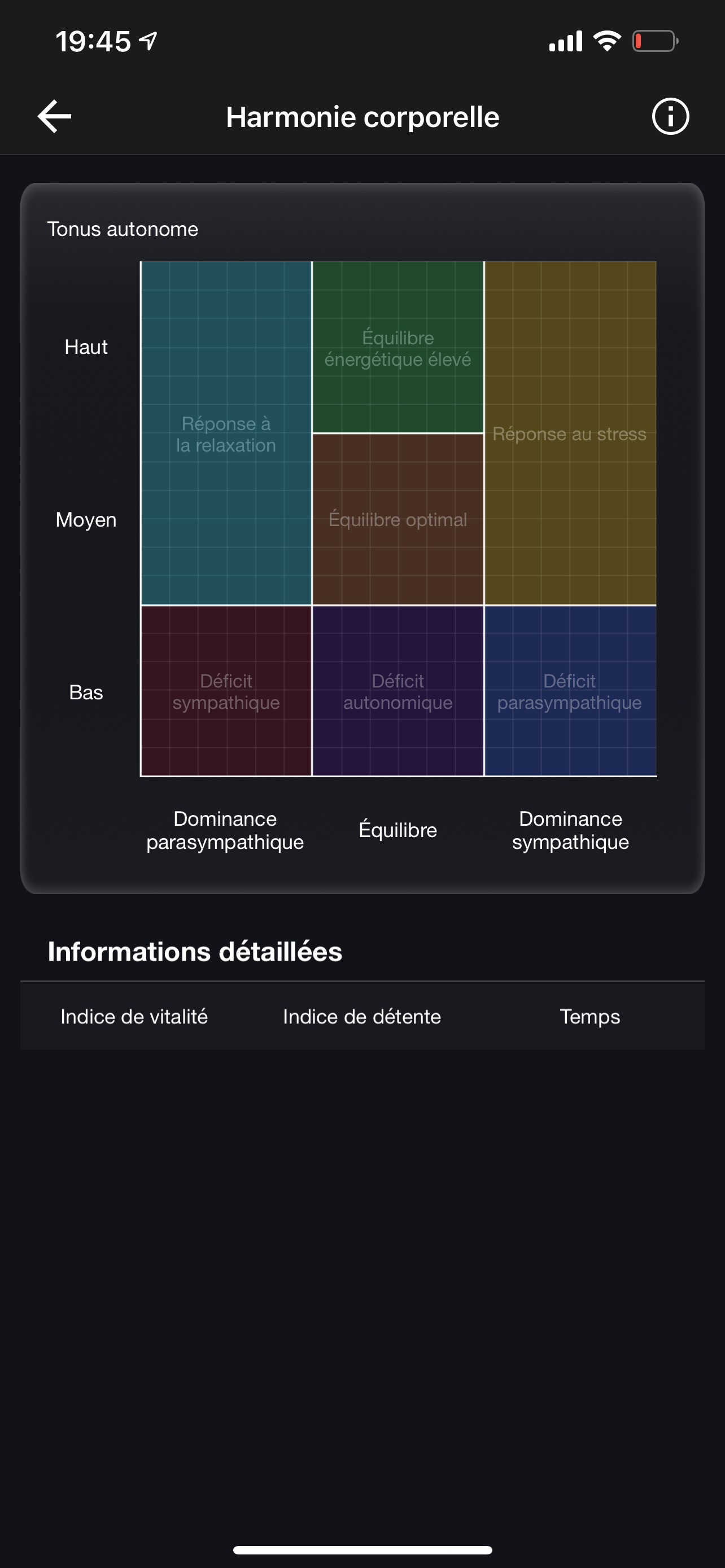Tap the cellular signal bars icon
This screenshot has width=725, height=1568.
[566, 41]
